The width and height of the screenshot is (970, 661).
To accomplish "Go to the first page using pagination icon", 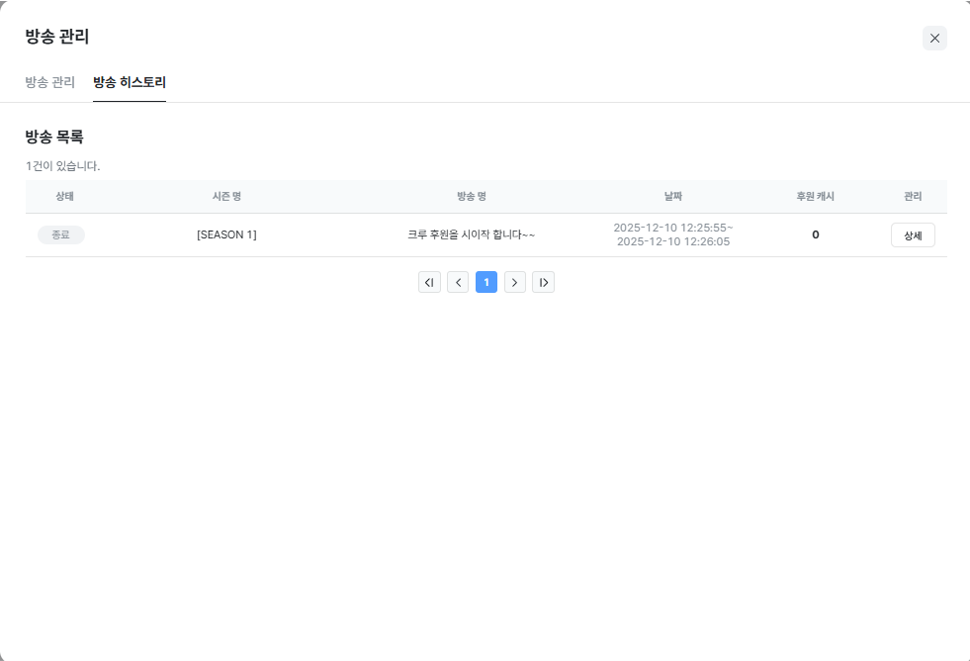I will 429,281.
